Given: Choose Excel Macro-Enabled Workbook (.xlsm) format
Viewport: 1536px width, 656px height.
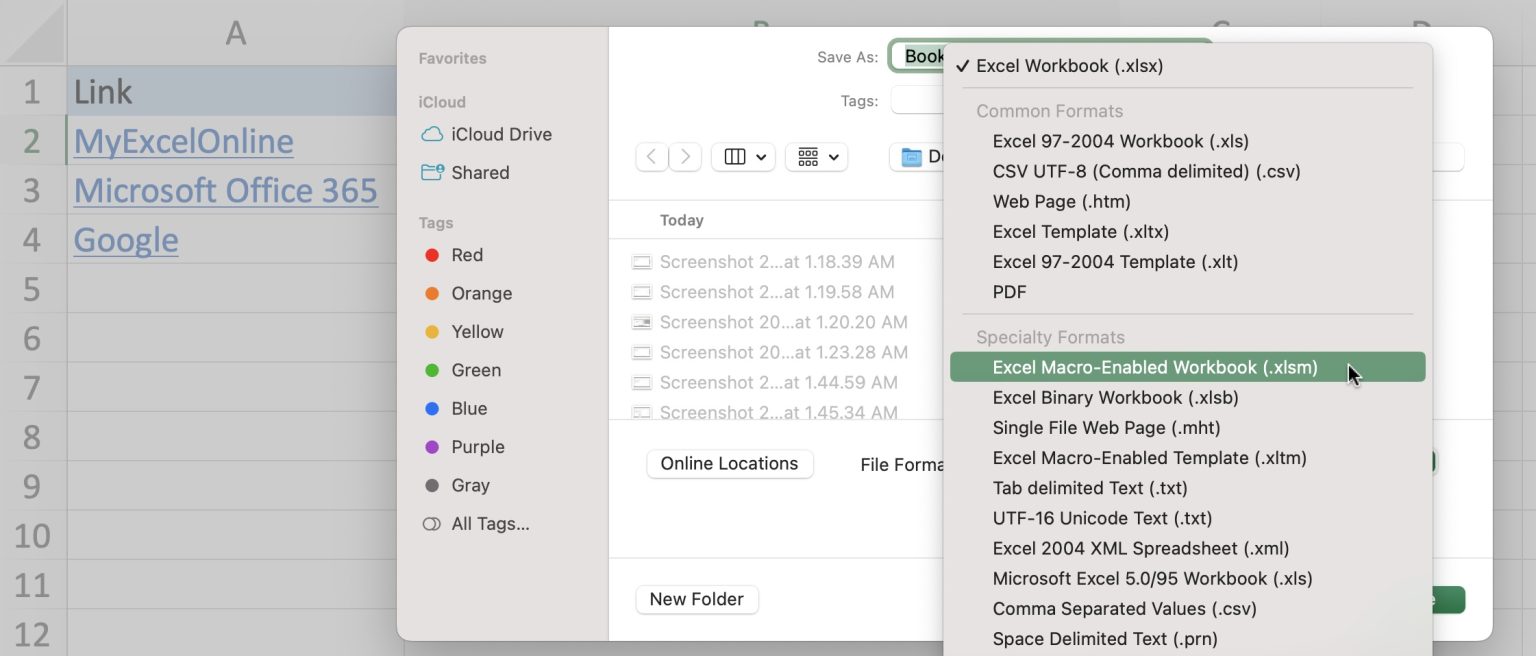Looking at the screenshot, I should pos(1154,367).
